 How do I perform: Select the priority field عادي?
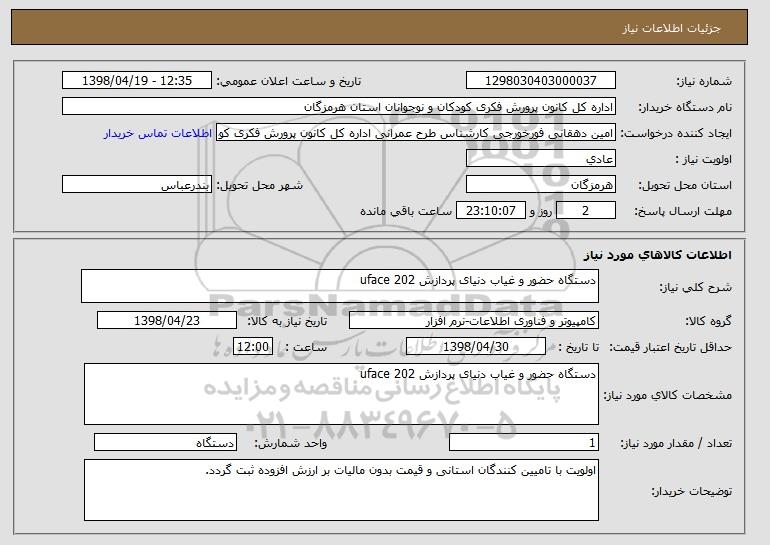pos(541,159)
